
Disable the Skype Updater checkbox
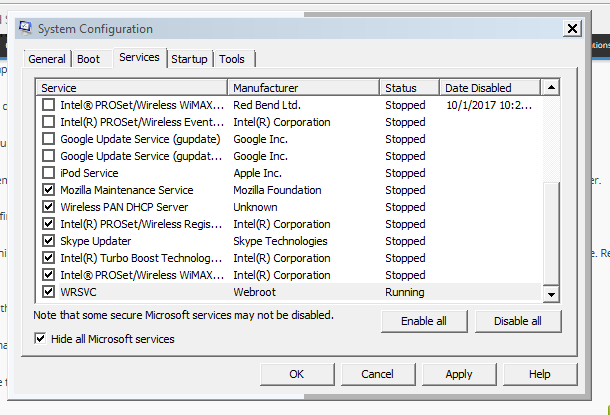click(49, 241)
